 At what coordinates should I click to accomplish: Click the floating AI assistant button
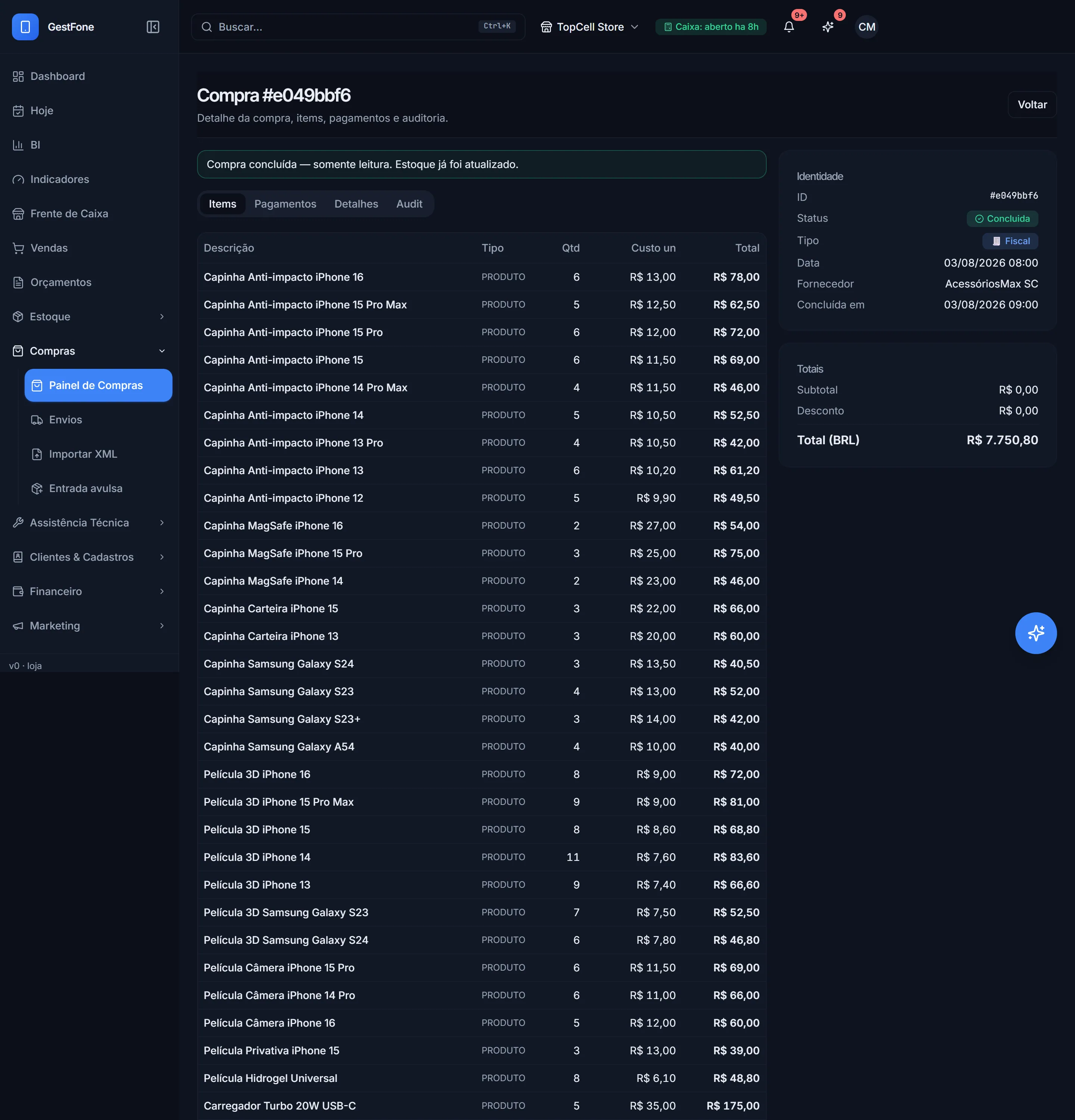pos(1035,633)
